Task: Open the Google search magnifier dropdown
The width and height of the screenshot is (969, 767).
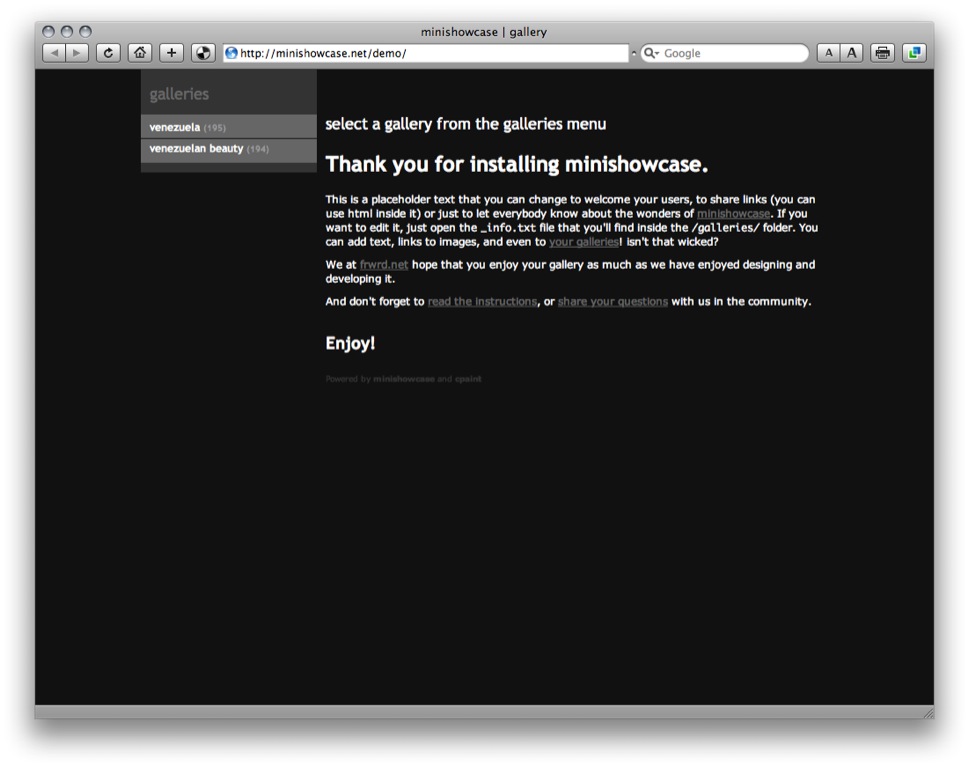Action: [651, 53]
